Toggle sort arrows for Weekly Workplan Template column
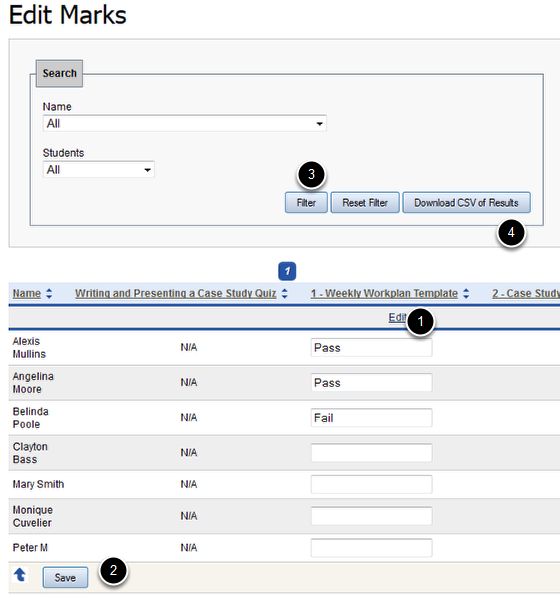This screenshot has height=595, width=560. 466,293
